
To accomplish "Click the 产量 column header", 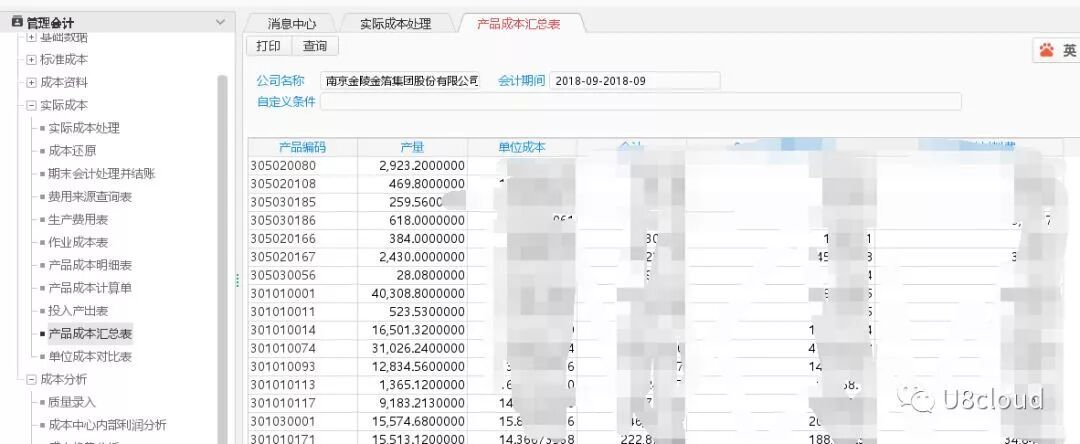I will [412, 147].
